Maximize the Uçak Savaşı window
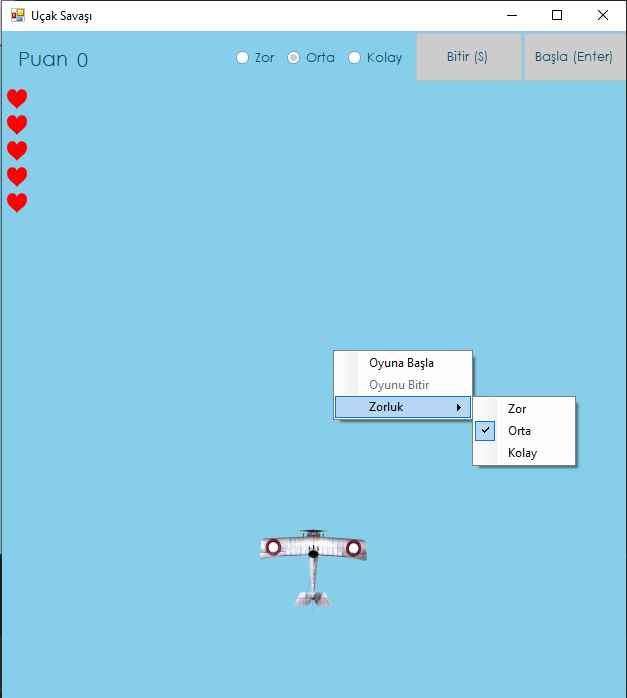 point(557,15)
